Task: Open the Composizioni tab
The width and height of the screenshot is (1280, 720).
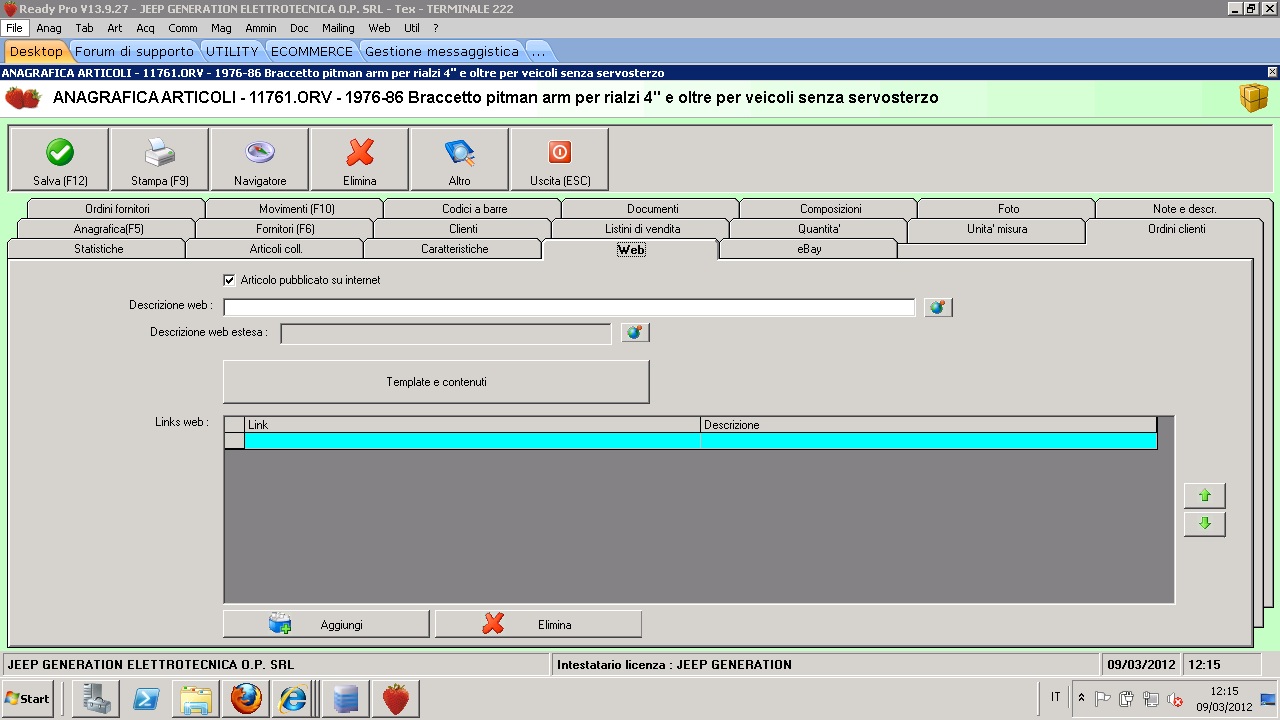Action: 830,209
